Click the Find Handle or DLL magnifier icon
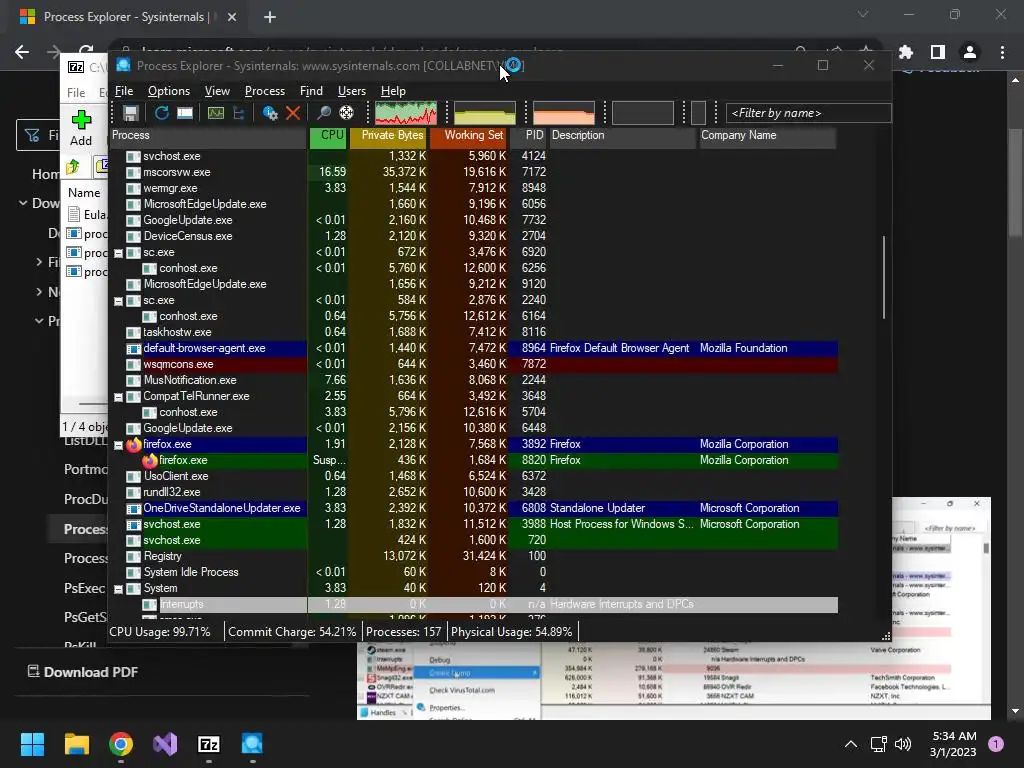 click(x=323, y=113)
